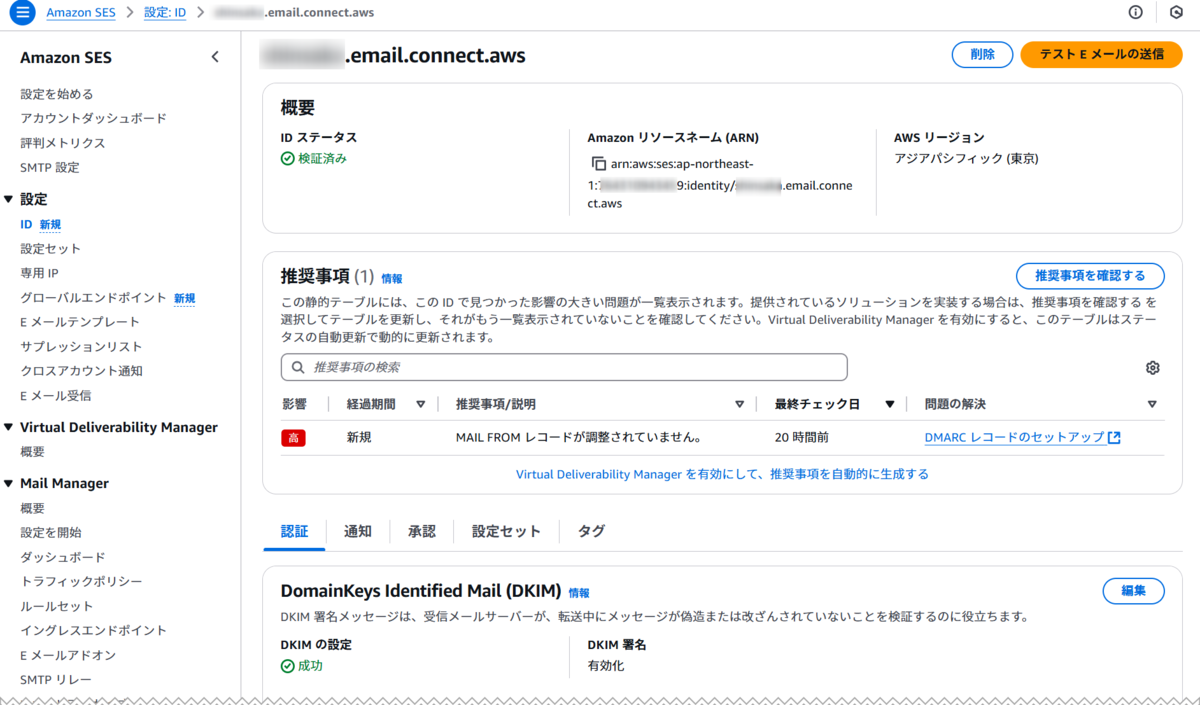Open 概要 under Mail Manager
This screenshot has height=705, width=1200.
point(32,508)
